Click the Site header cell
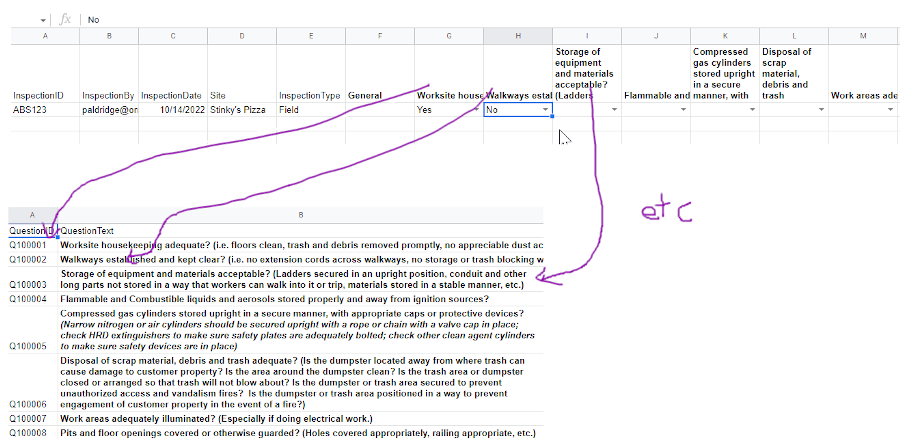This screenshot has height=439, width=900. 242,73
